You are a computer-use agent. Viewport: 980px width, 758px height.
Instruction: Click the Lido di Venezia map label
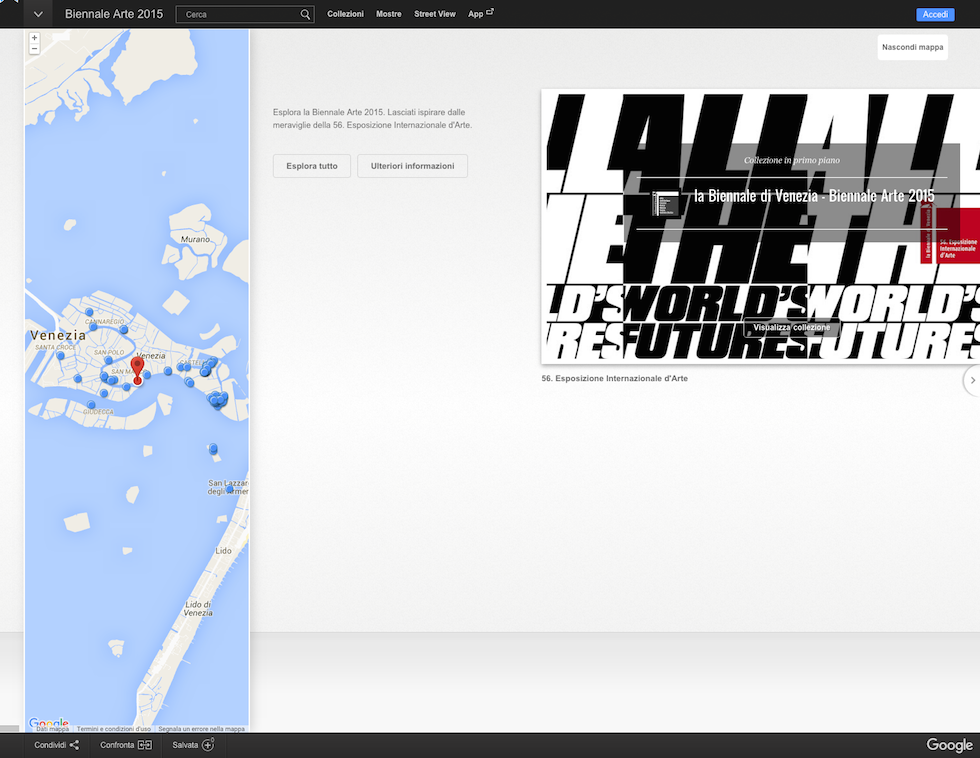click(198, 609)
